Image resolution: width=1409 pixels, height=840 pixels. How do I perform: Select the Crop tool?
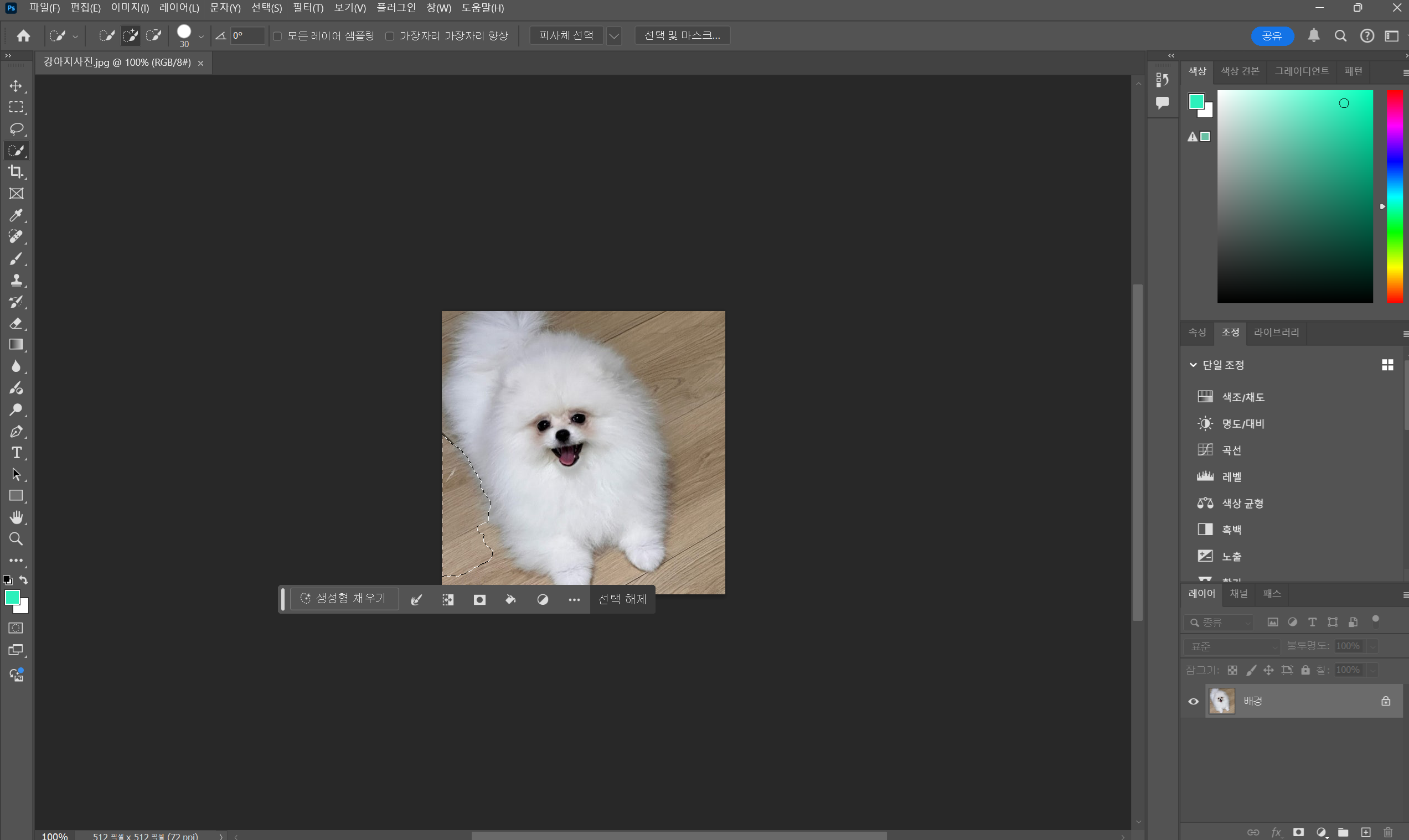[16, 172]
